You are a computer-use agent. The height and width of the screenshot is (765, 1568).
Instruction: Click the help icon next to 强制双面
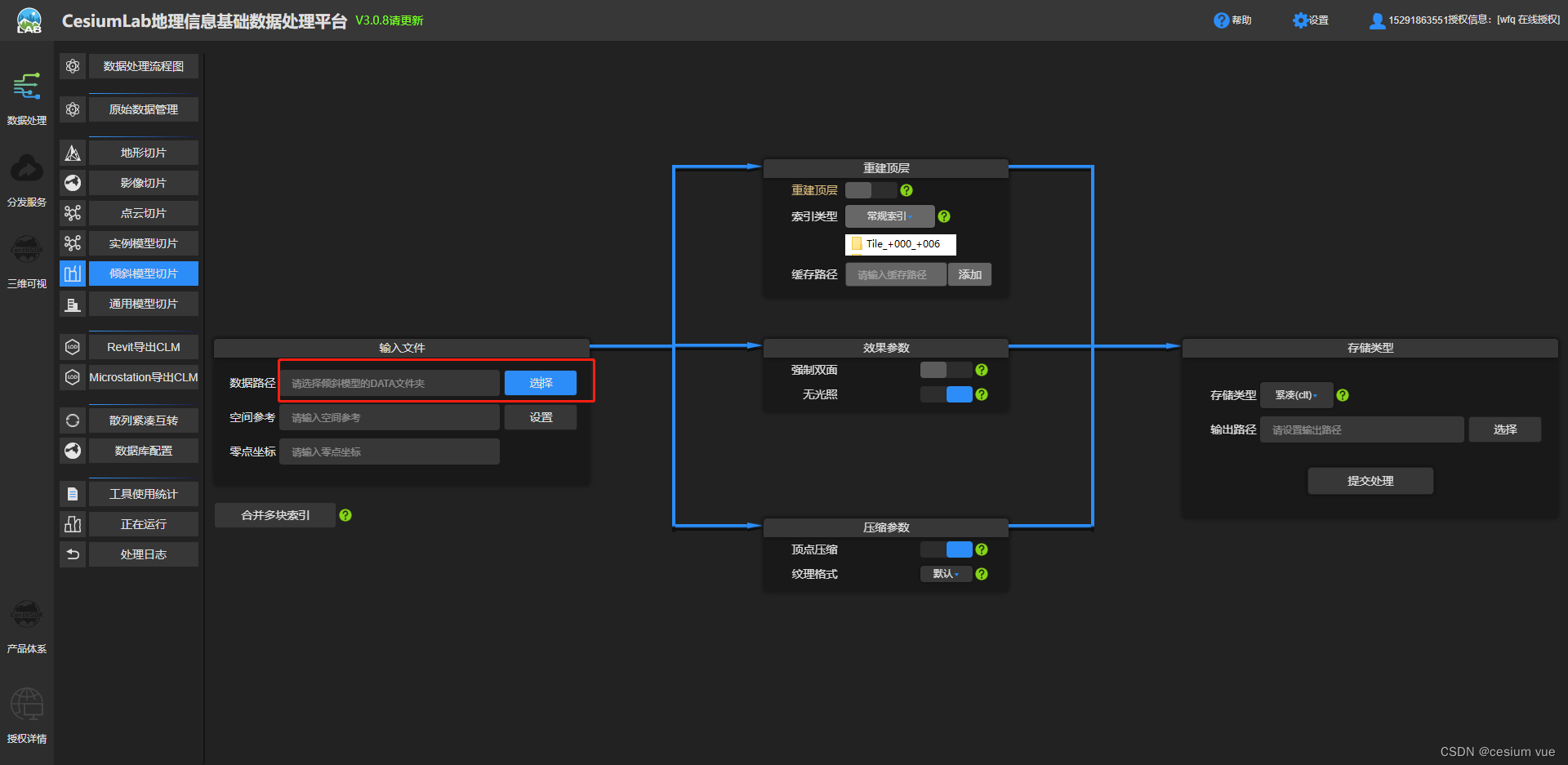[982, 370]
